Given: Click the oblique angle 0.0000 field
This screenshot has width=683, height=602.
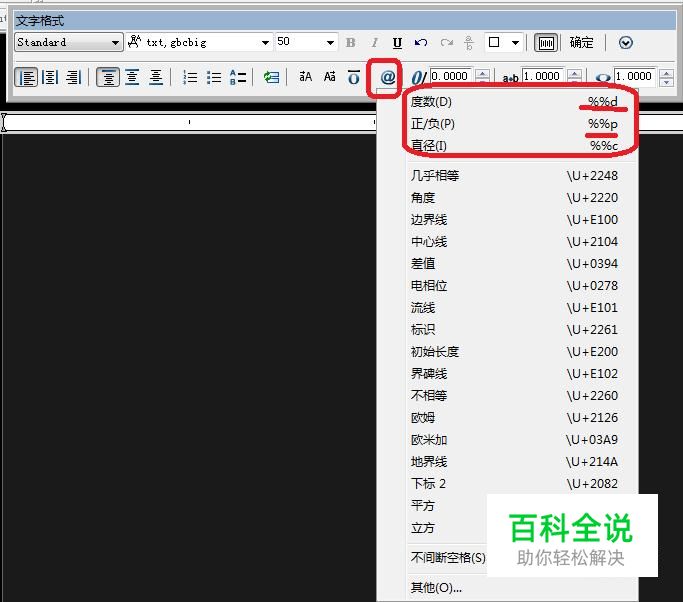Looking at the screenshot, I should 451,76.
